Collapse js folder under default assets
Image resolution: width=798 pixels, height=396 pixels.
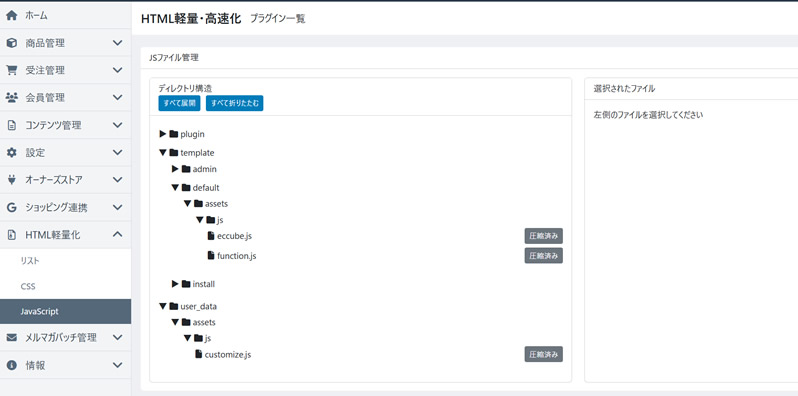coord(200,220)
